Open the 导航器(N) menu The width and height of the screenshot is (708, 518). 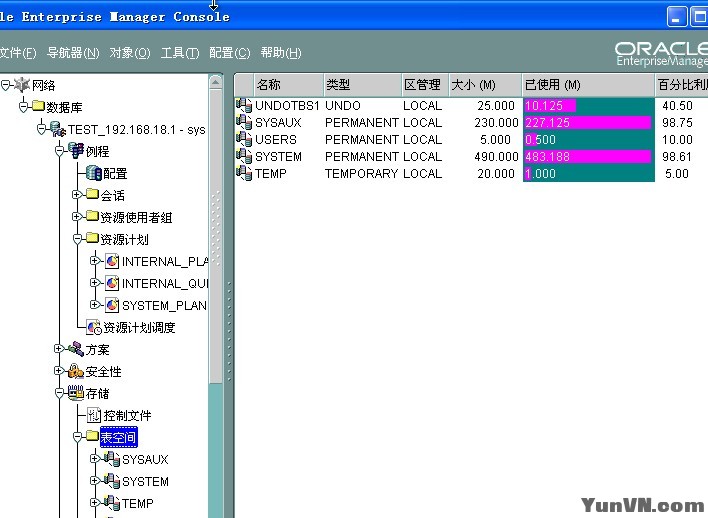(73, 53)
